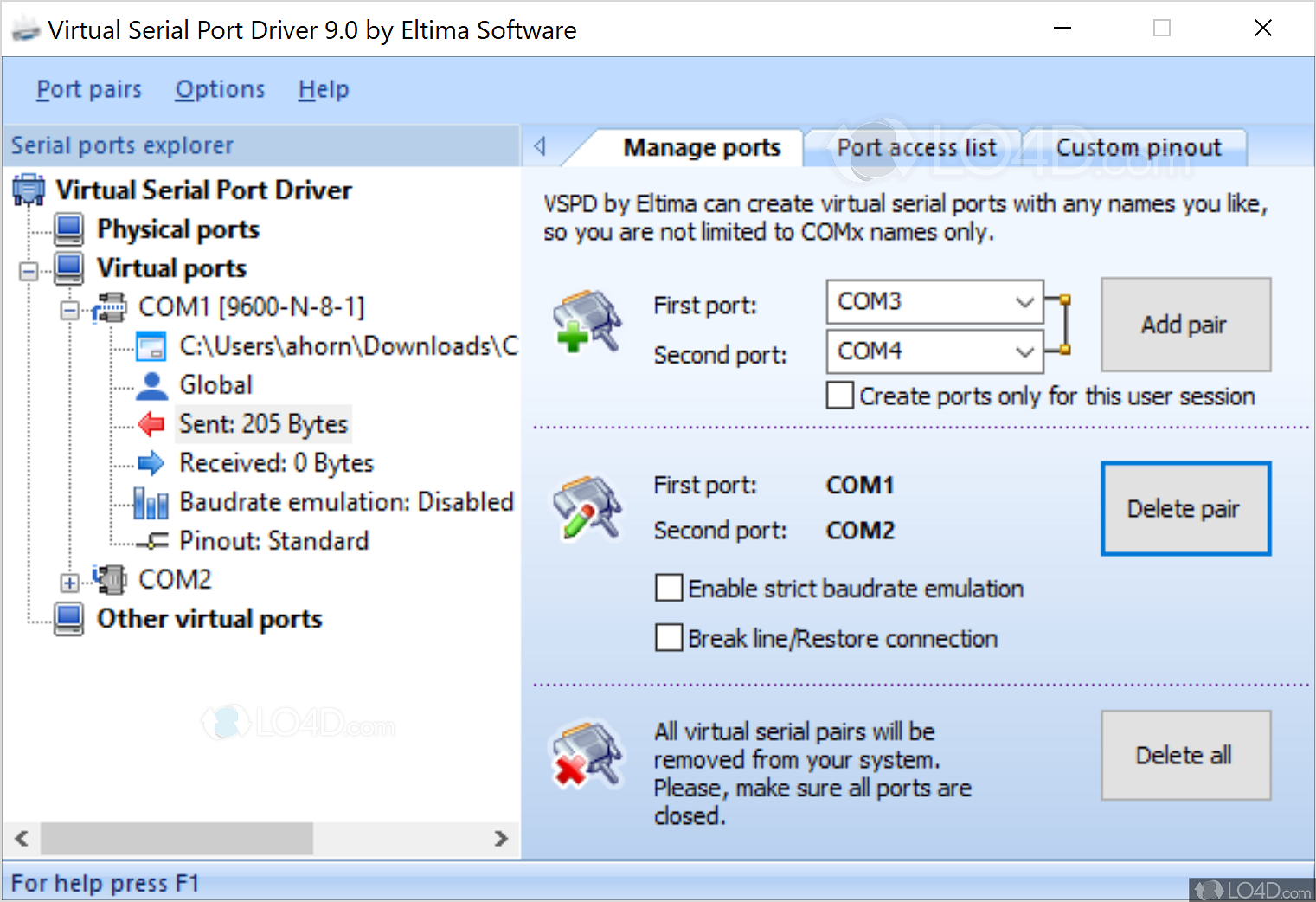Click the blue Received bytes arrow icon
This screenshot has height=902, width=1316.
(x=151, y=463)
